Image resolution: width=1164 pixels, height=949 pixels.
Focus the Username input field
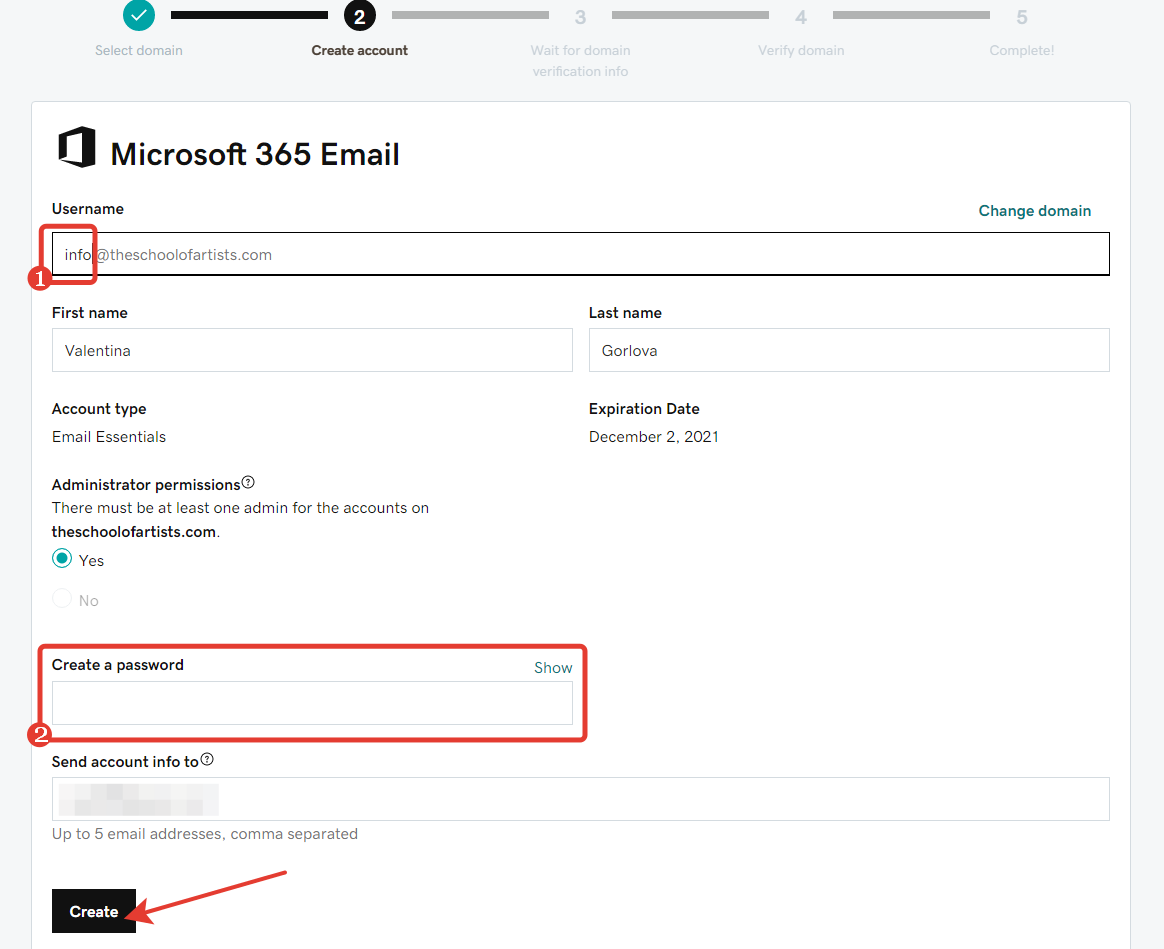pyautogui.click(x=581, y=254)
